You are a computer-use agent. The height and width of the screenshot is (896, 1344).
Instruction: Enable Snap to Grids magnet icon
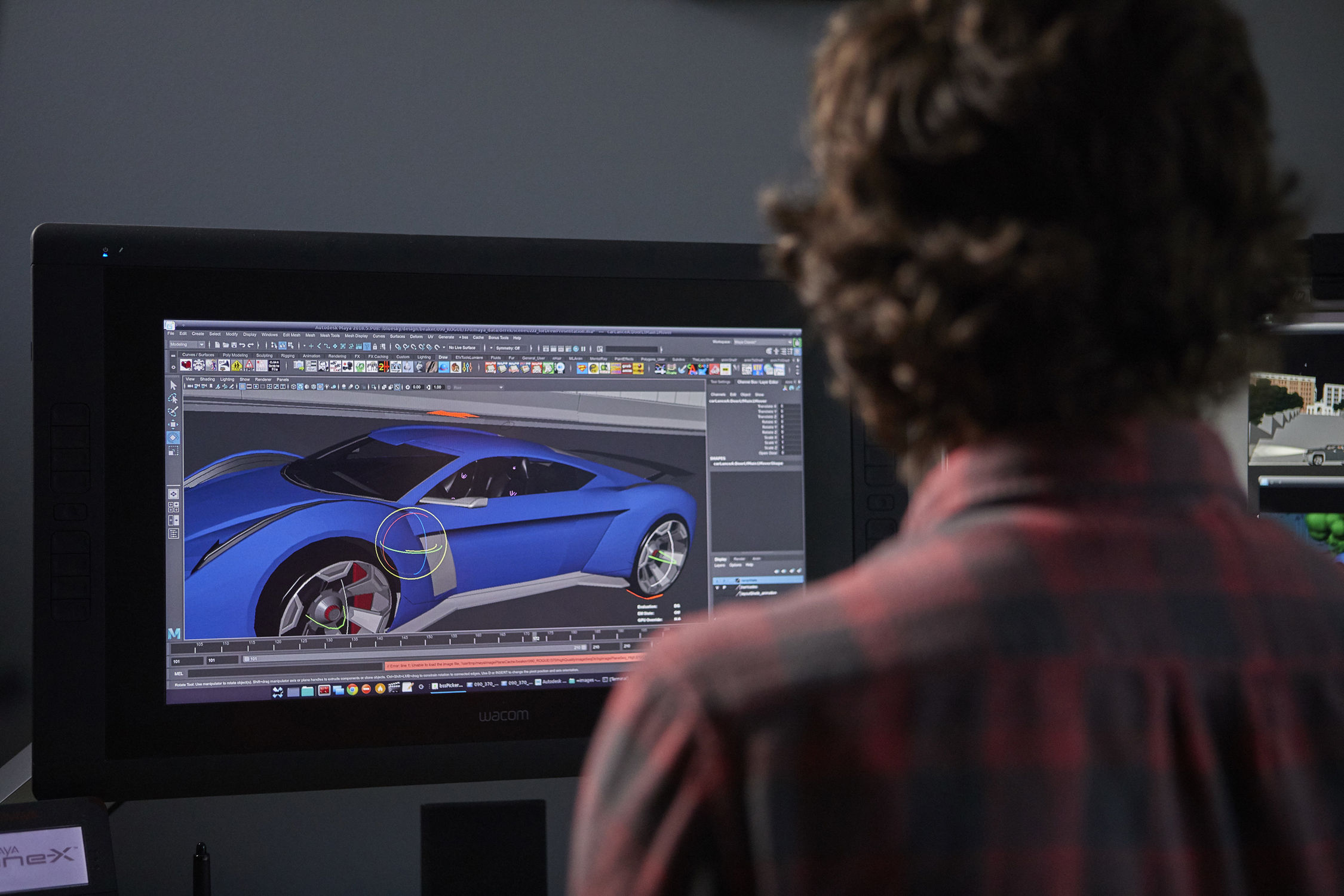point(398,347)
